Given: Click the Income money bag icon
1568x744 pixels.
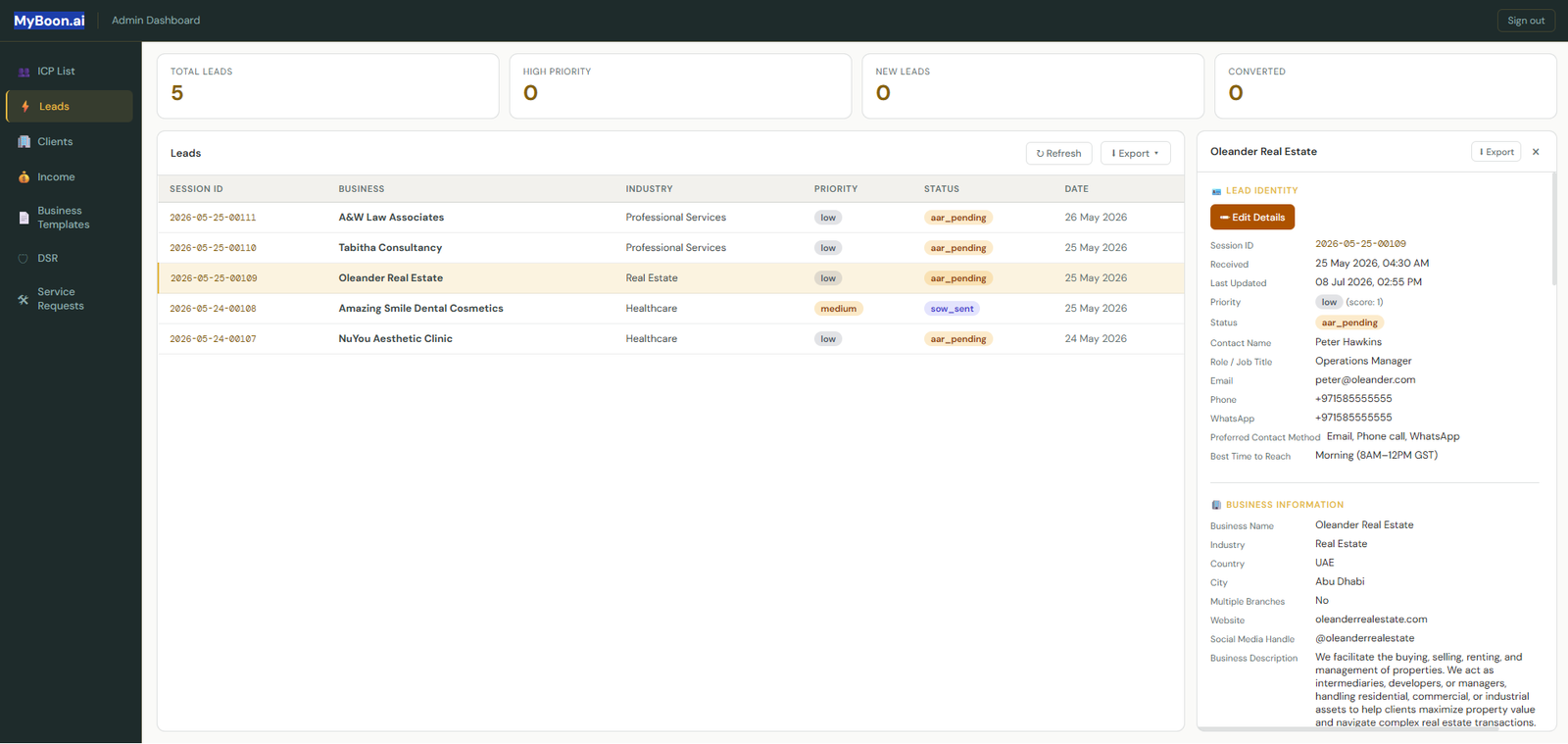Looking at the screenshot, I should pos(24,177).
